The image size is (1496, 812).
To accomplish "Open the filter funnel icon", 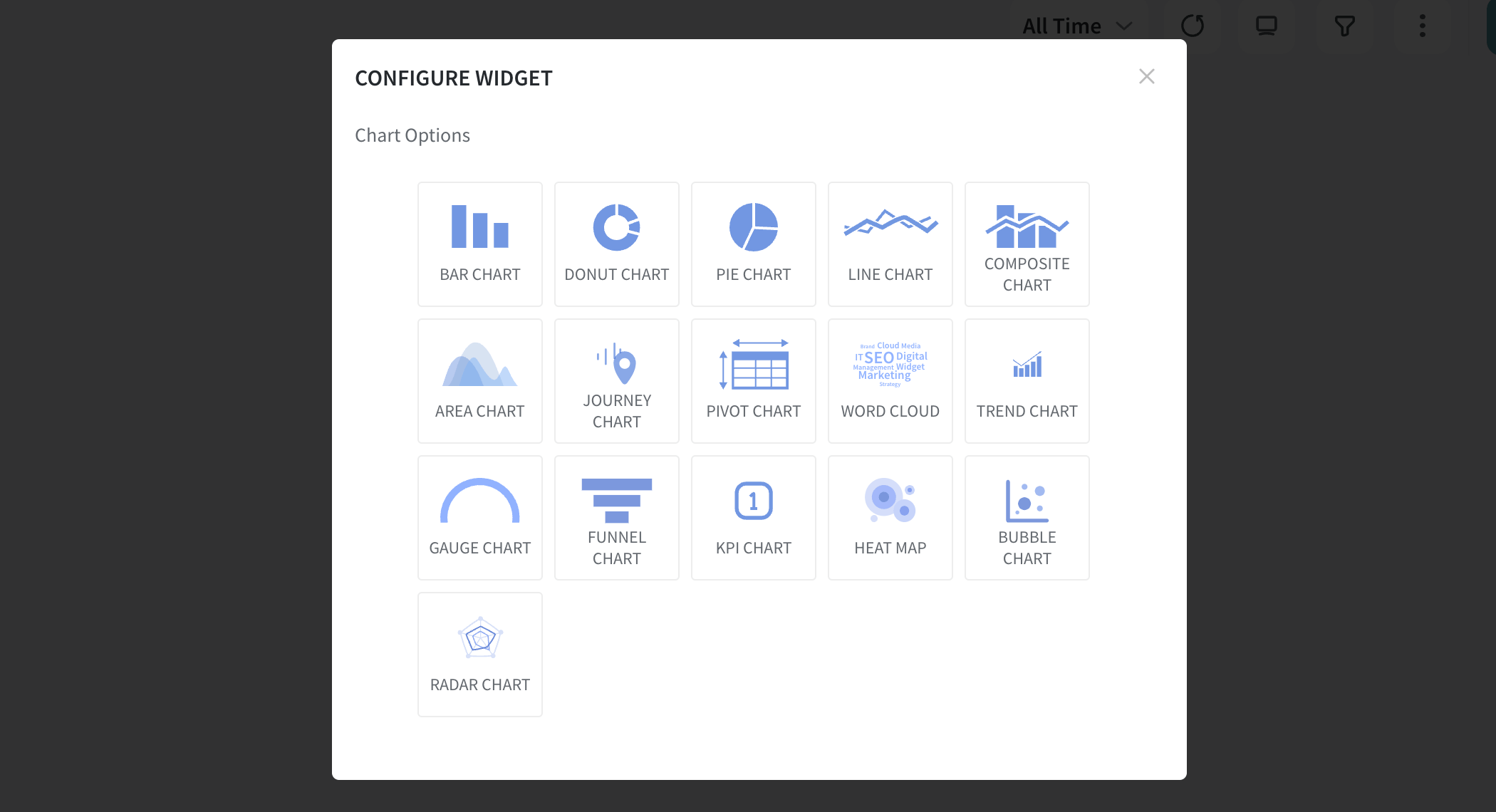I will coord(1344,26).
